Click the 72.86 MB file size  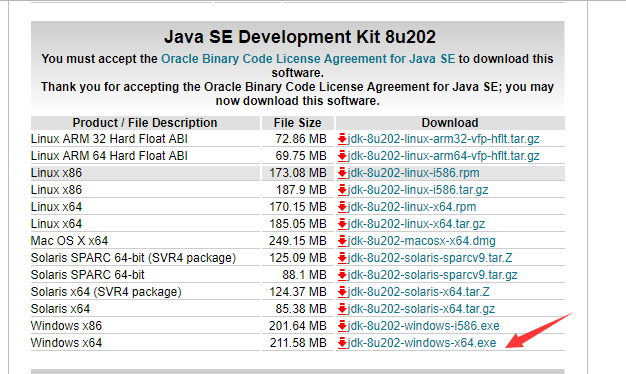pyautogui.click(x=301, y=139)
